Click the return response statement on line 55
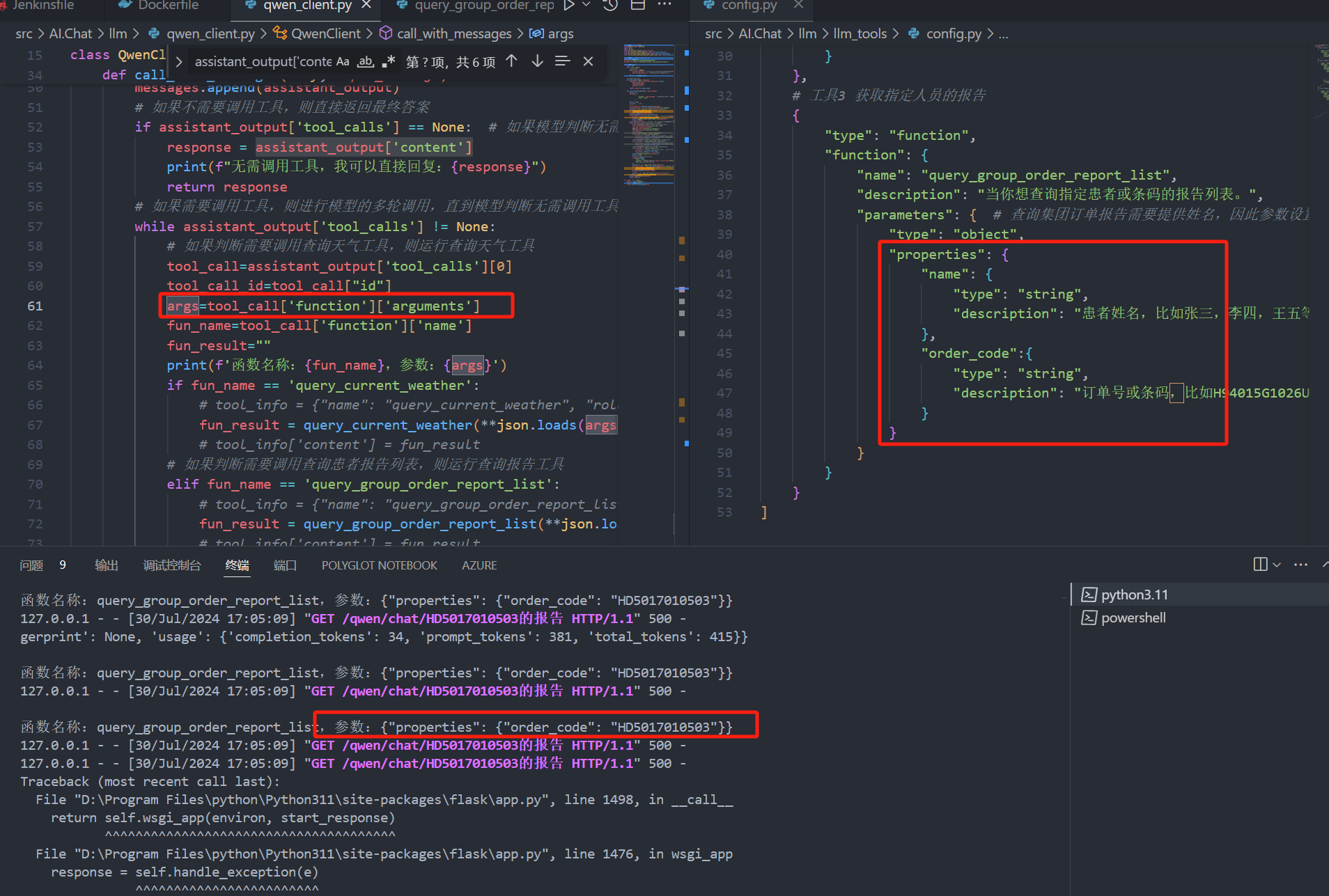 click(226, 187)
